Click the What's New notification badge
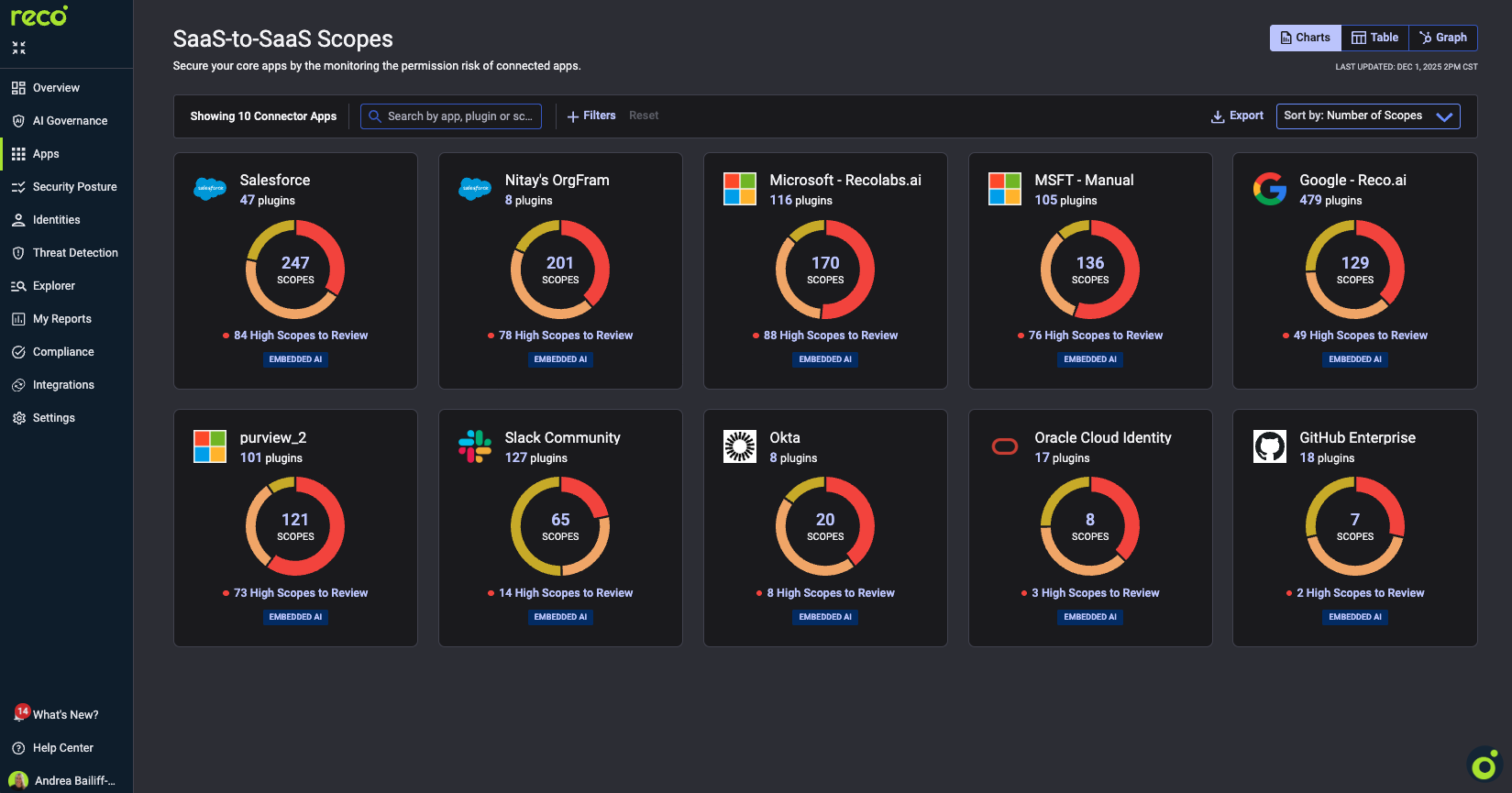The width and height of the screenshot is (1512, 793). [22, 711]
